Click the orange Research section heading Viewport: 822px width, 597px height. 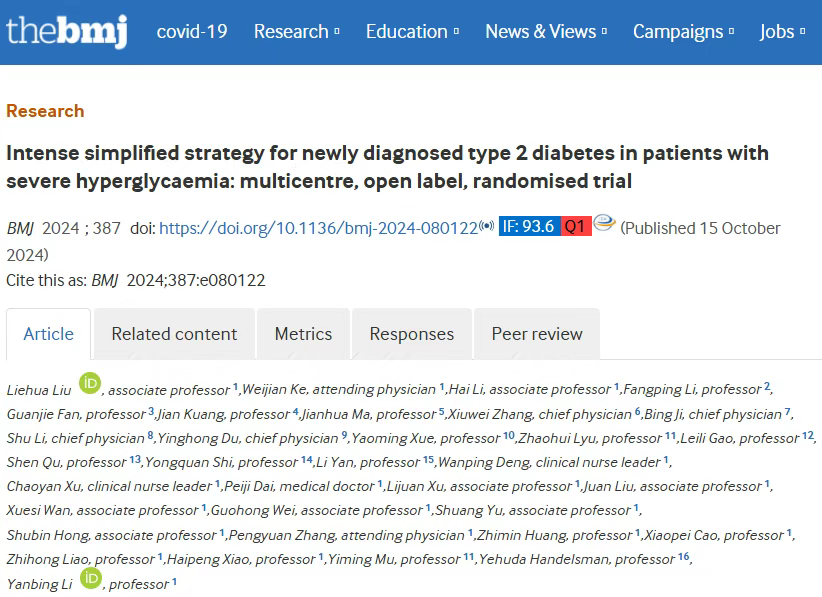tap(45, 111)
